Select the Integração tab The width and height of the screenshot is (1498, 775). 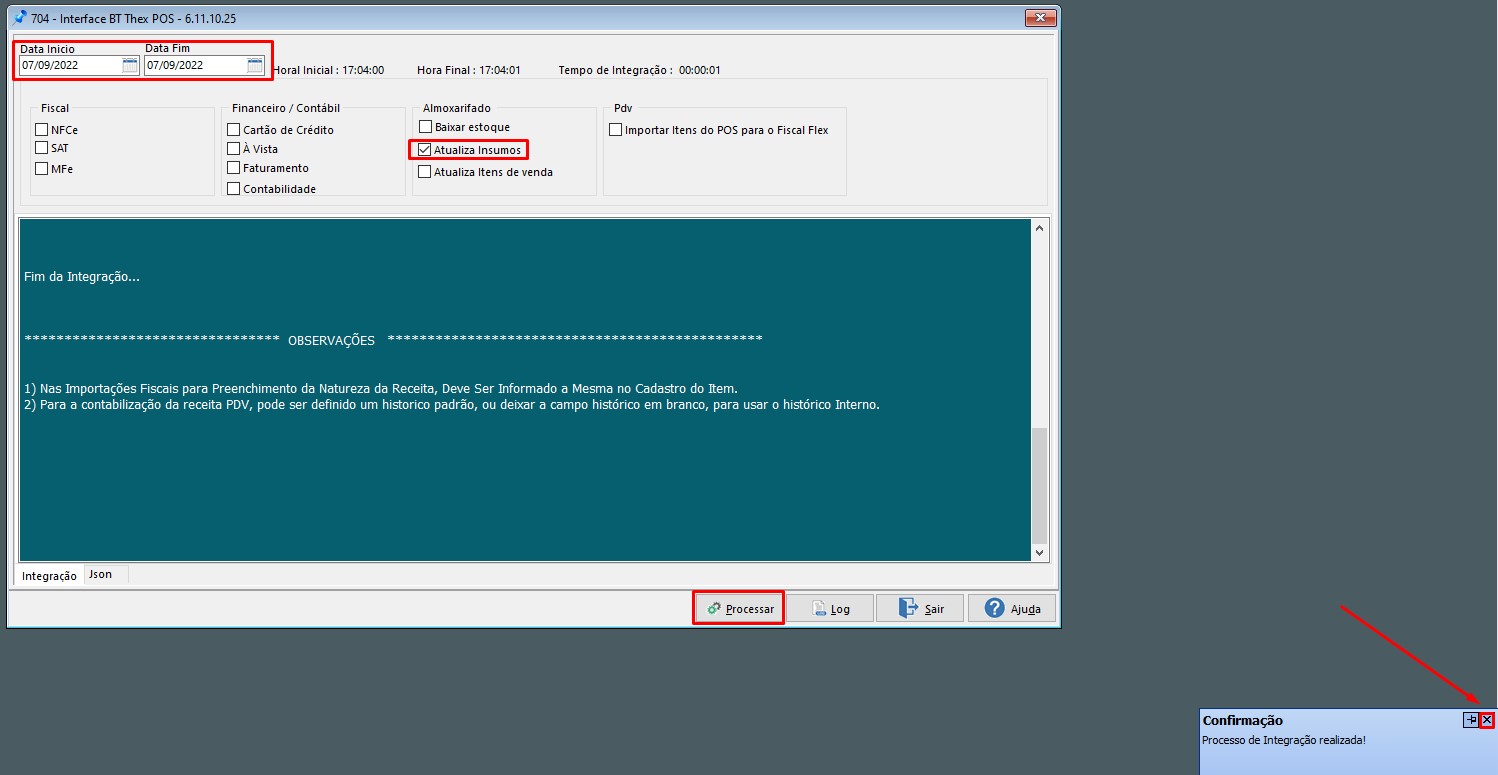48,575
